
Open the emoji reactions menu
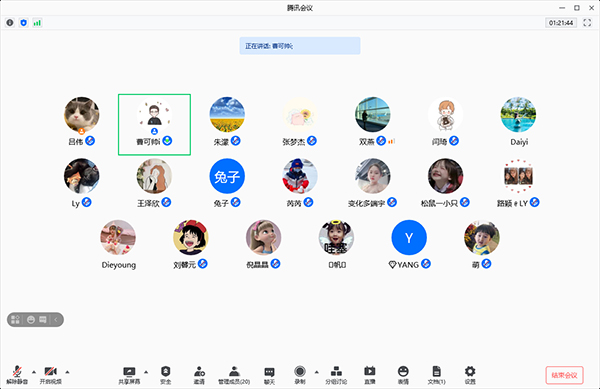tap(403, 374)
